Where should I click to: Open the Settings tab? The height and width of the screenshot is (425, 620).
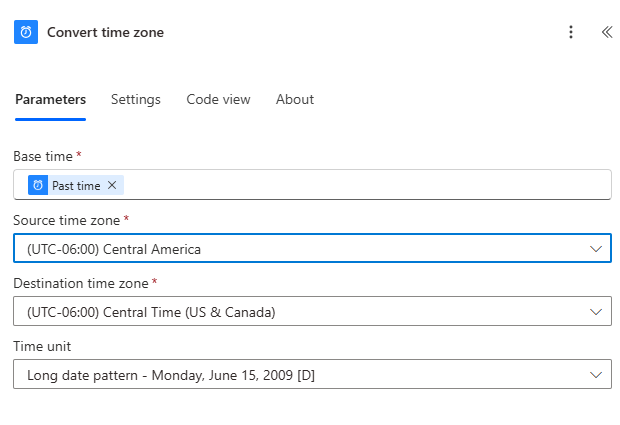(136, 99)
